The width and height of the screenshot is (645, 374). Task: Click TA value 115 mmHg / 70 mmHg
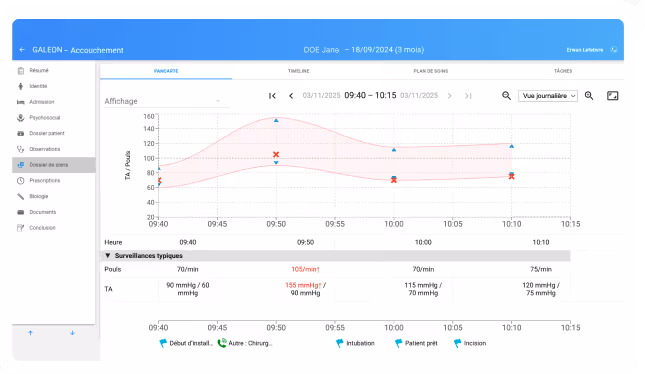click(x=423, y=289)
